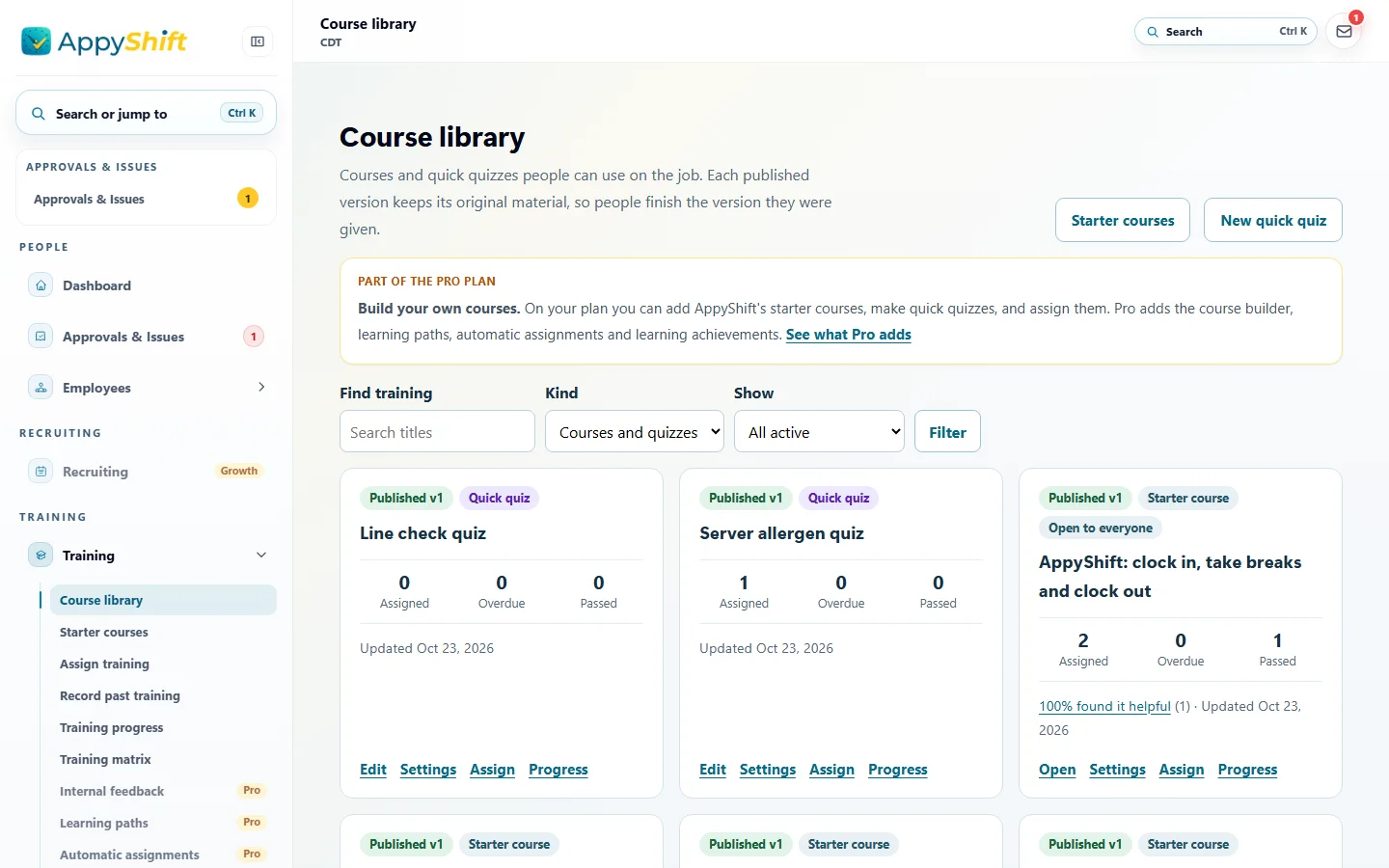View Progress for Line check quiz

(558, 770)
